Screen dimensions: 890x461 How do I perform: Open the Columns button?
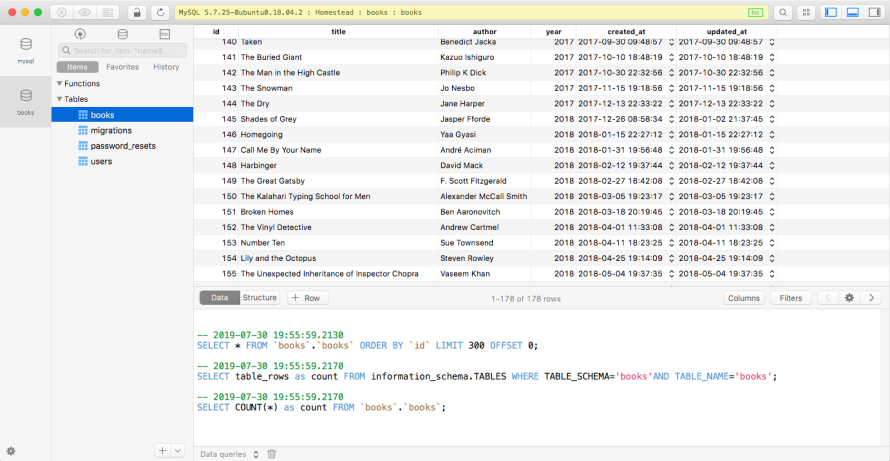(x=744, y=298)
